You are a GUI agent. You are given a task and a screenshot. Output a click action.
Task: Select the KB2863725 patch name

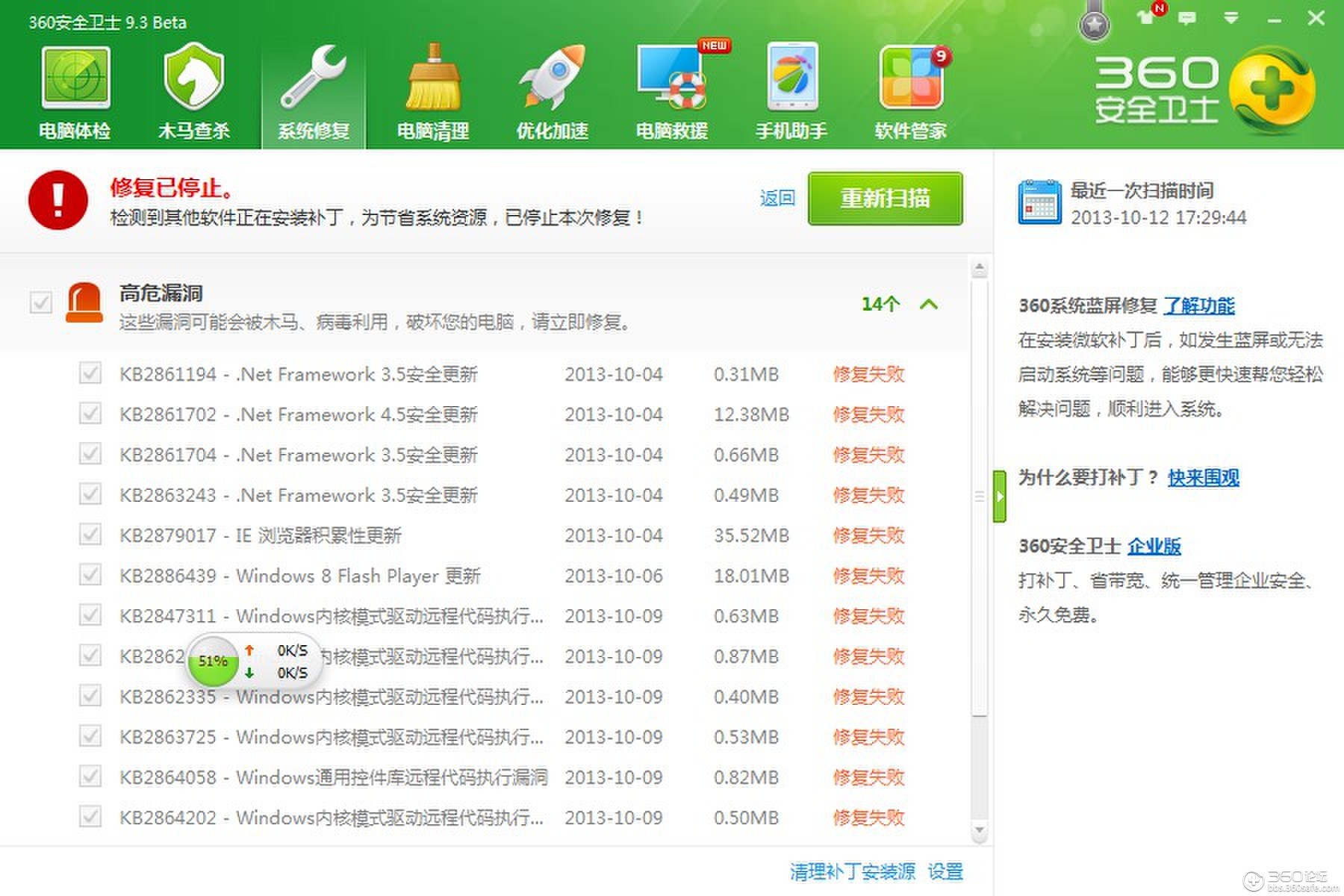[x=332, y=737]
